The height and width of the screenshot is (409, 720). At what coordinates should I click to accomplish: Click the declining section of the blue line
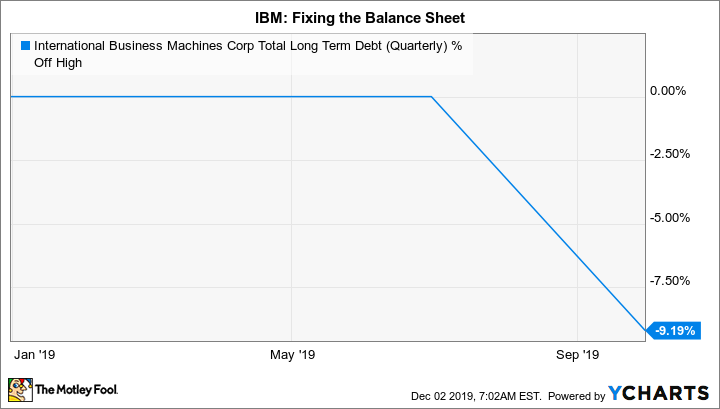(540, 214)
